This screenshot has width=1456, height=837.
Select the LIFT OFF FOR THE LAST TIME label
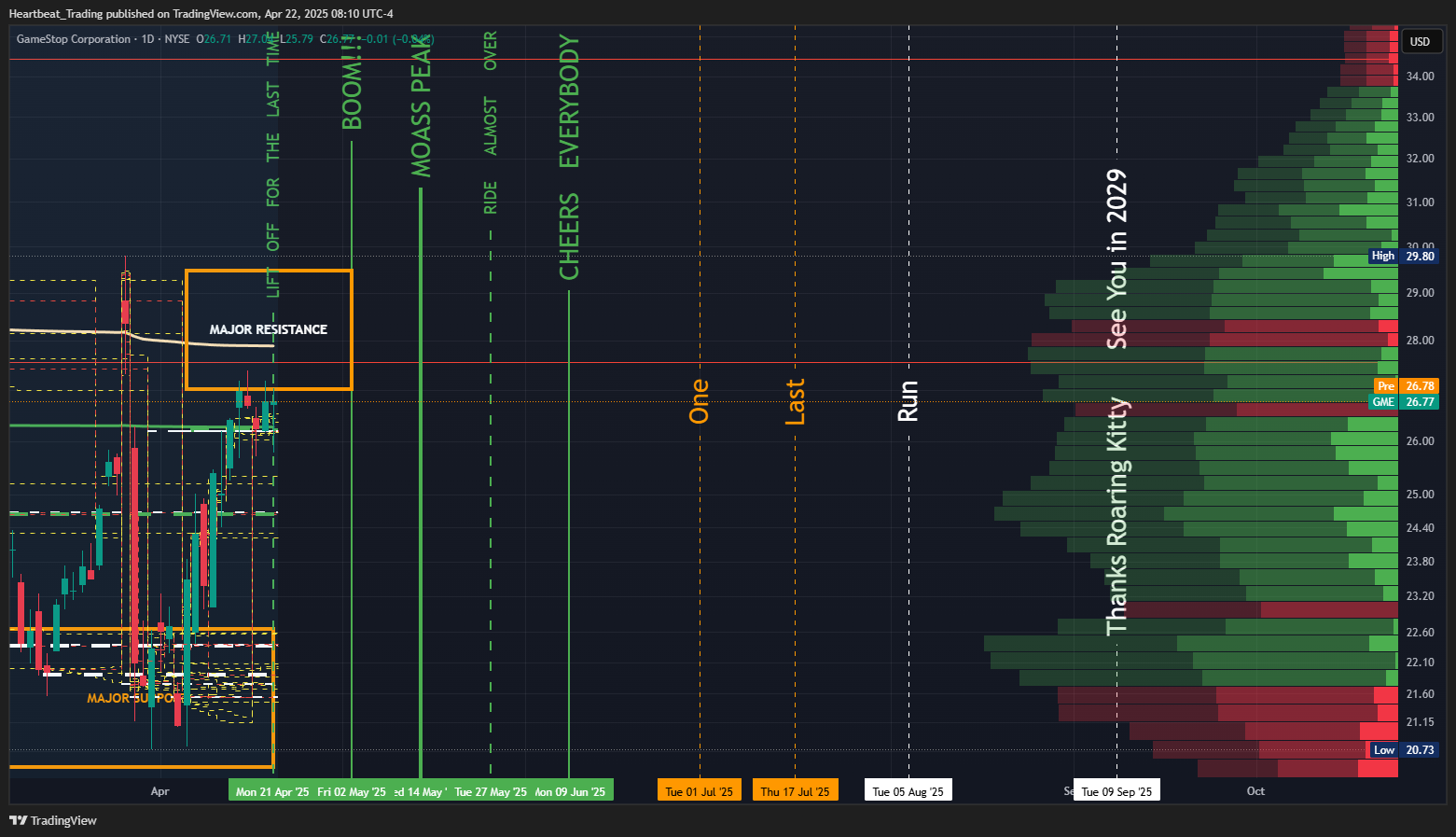(273, 164)
